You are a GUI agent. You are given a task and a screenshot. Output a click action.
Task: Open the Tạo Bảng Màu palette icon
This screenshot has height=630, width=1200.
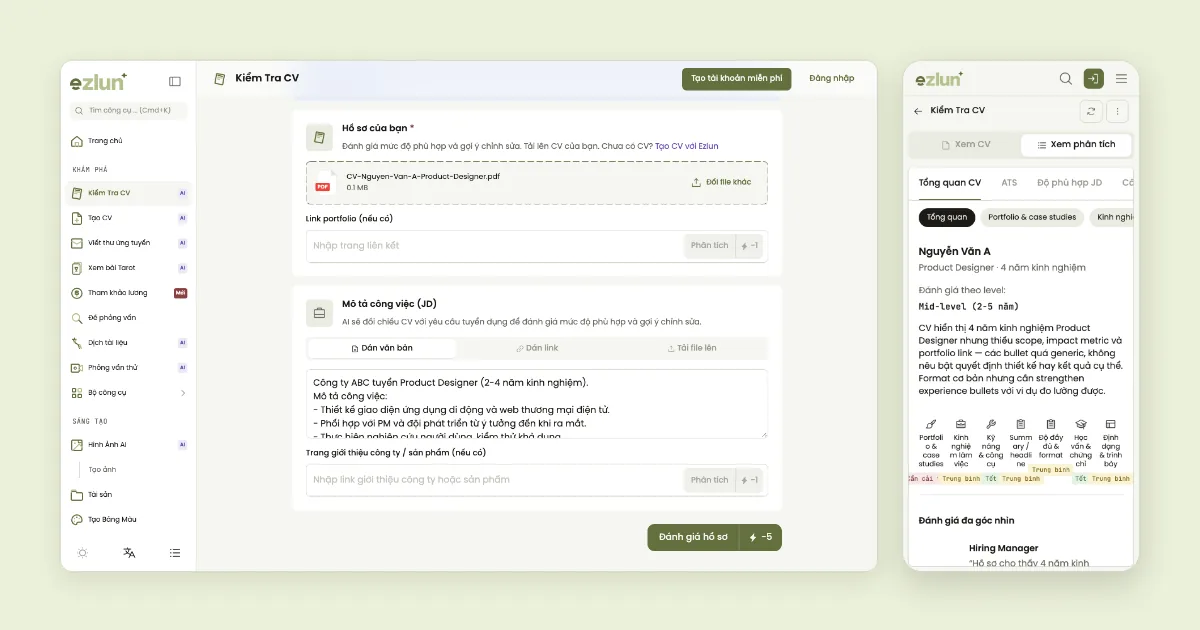77,520
